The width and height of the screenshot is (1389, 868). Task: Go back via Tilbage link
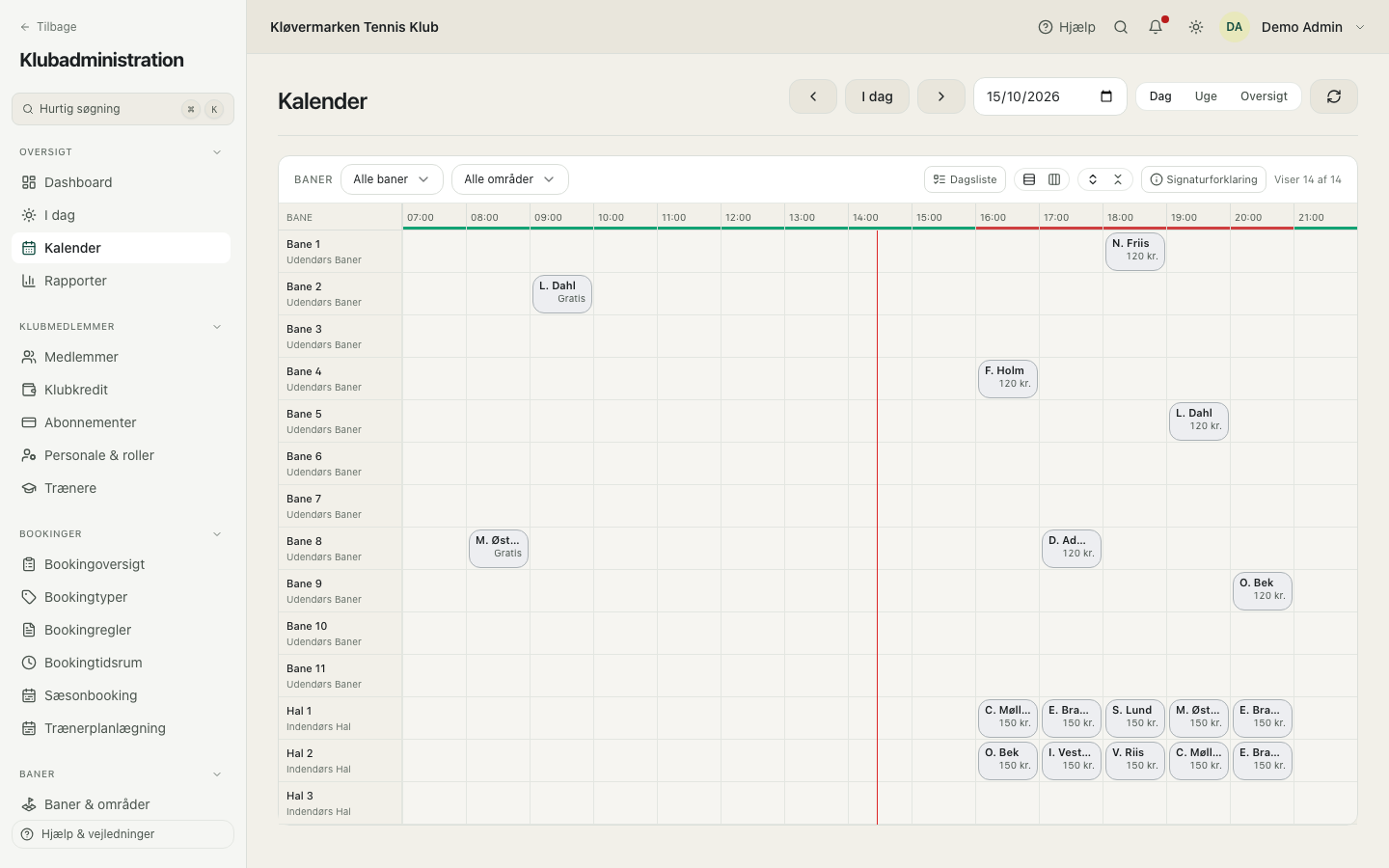[48, 27]
